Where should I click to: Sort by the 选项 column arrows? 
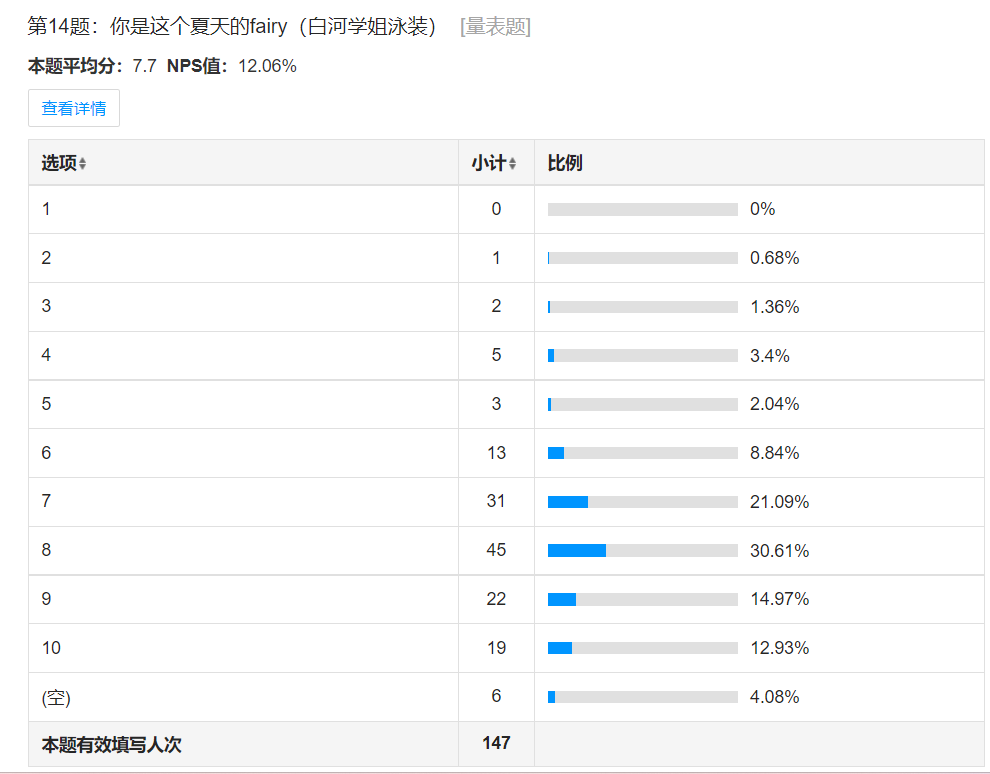[x=82, y=164]
